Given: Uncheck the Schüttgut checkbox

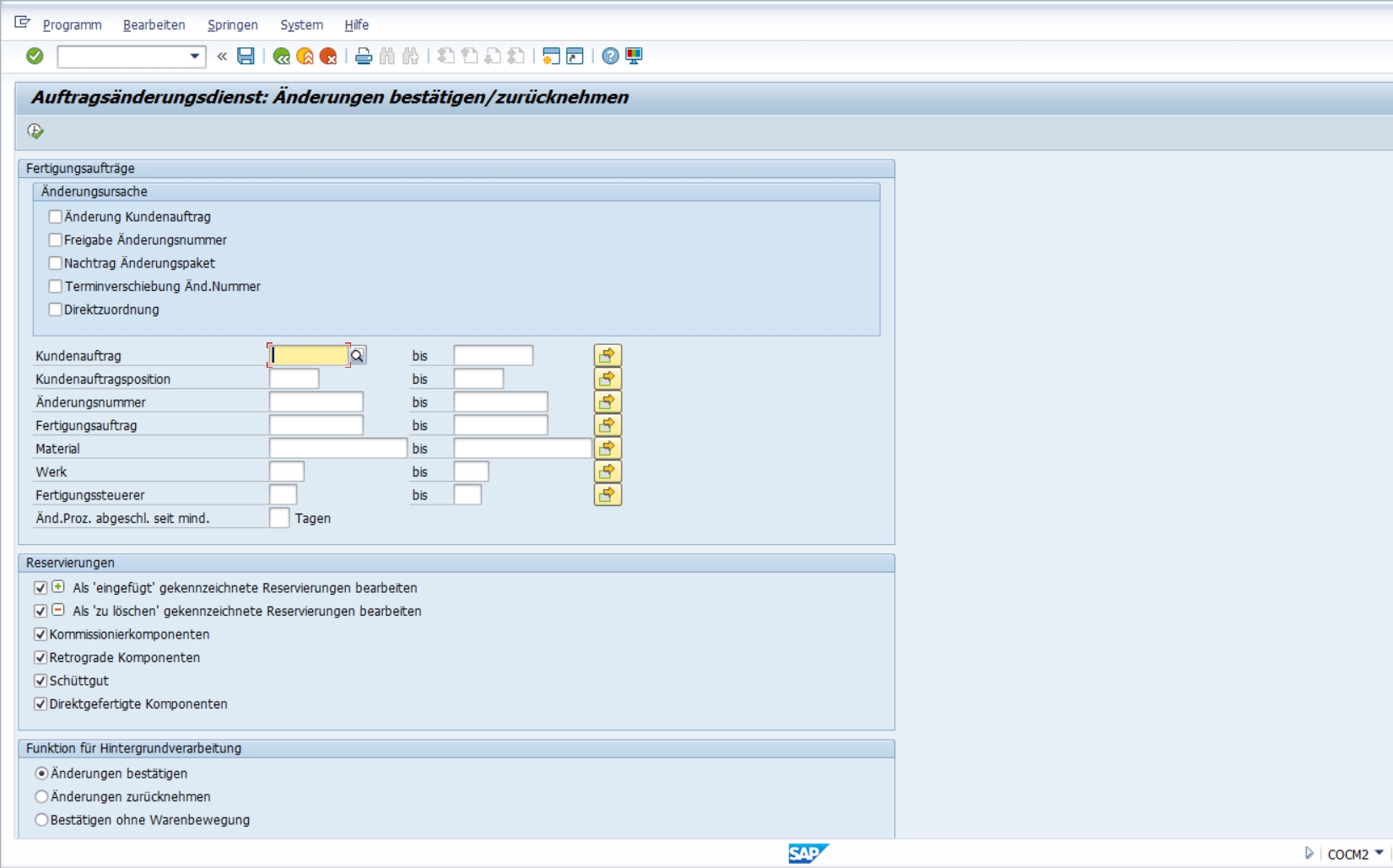Looking at the screenshot, I should pos(40,681).
